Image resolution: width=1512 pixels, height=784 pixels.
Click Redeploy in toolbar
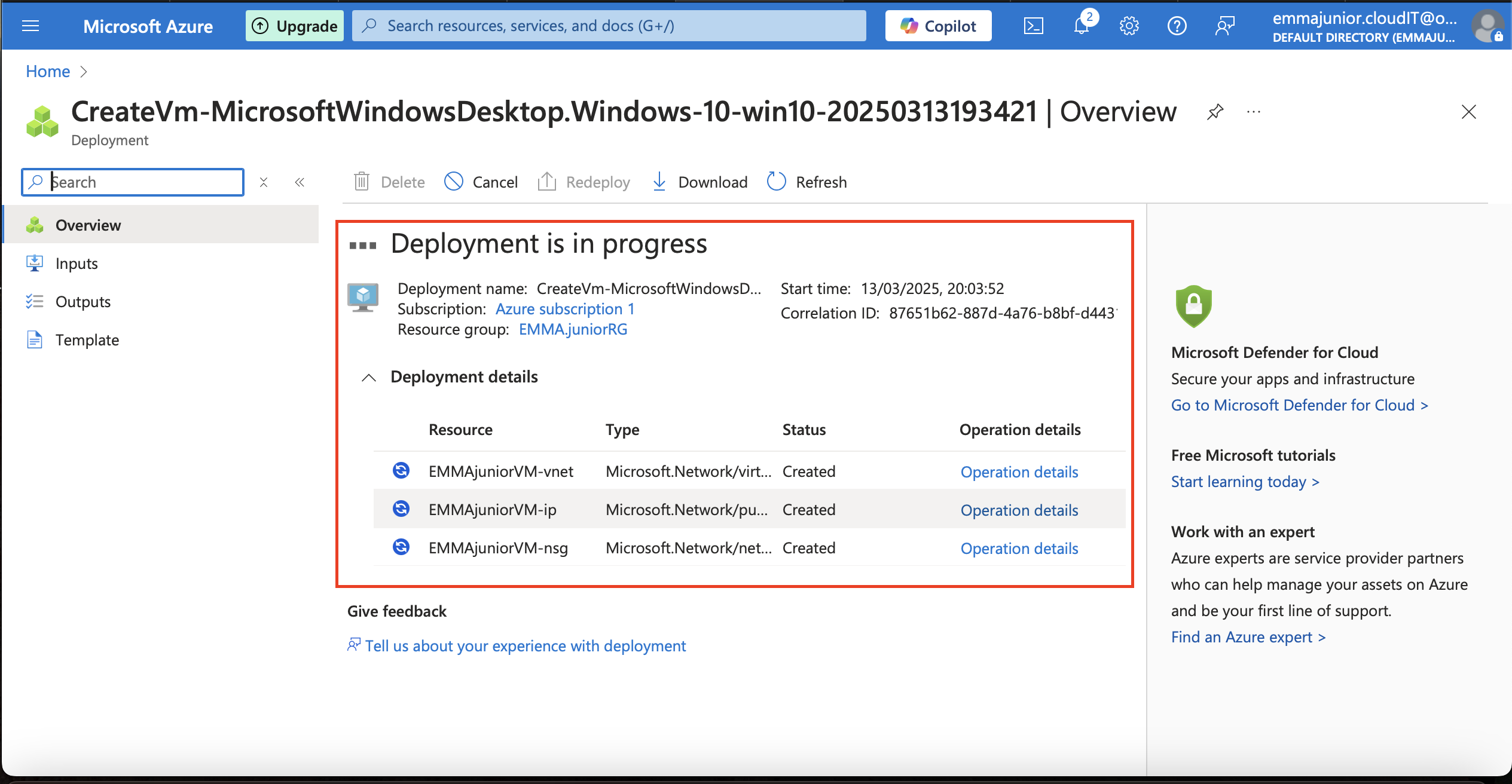[584, 182]
